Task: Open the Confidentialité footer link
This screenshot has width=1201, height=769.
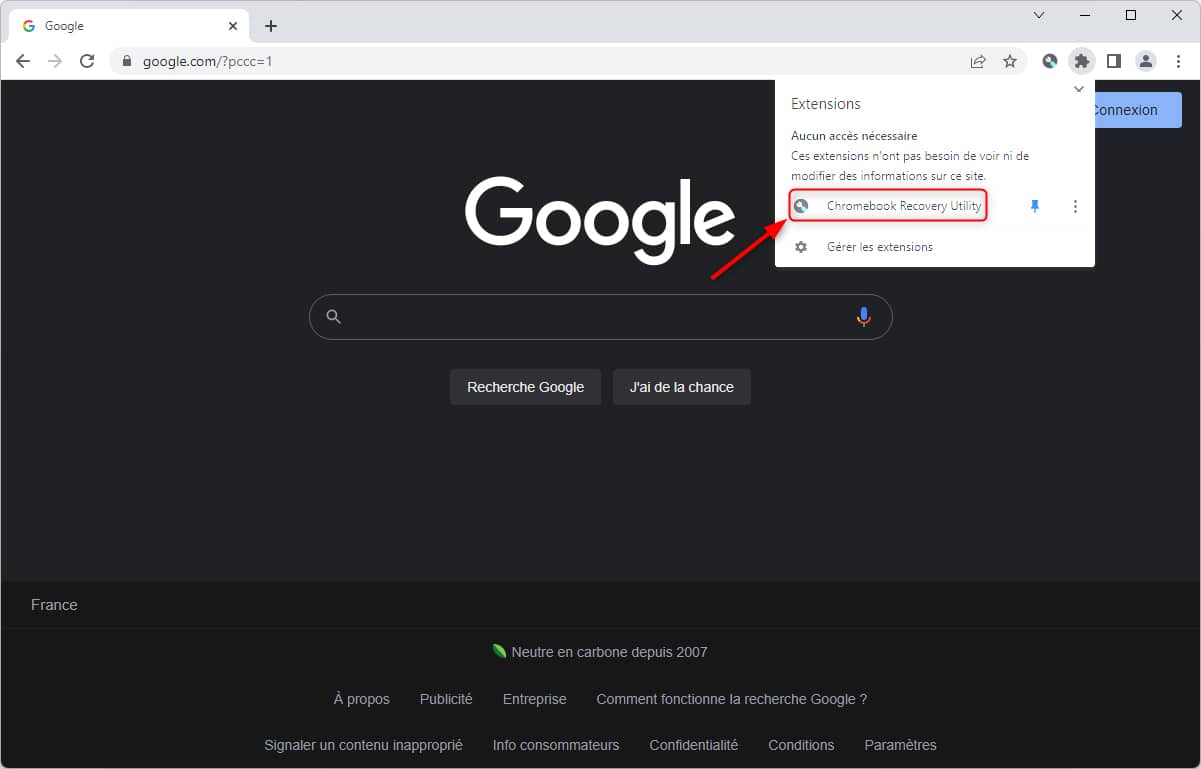Action: click(694, 745)
